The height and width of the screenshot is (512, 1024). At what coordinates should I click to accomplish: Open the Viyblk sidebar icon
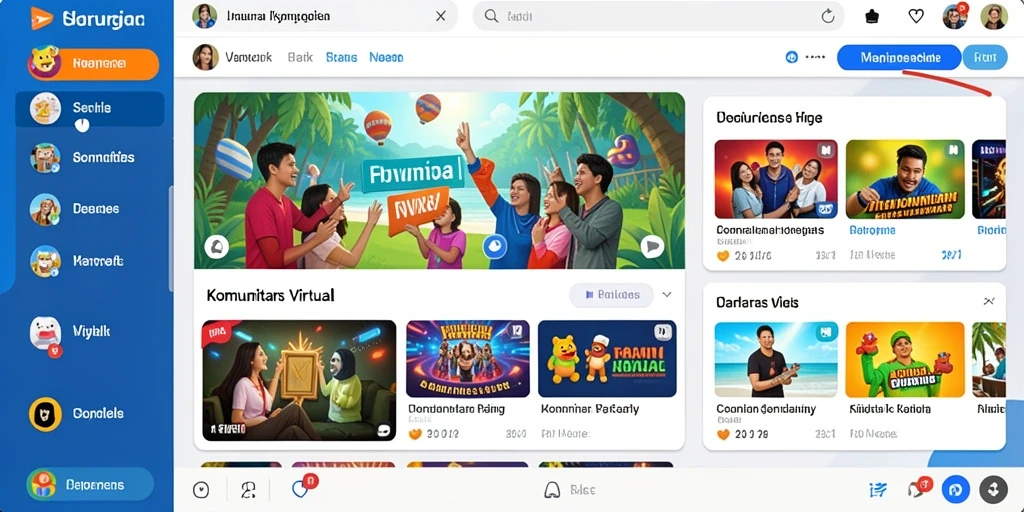tap(45, 332)
